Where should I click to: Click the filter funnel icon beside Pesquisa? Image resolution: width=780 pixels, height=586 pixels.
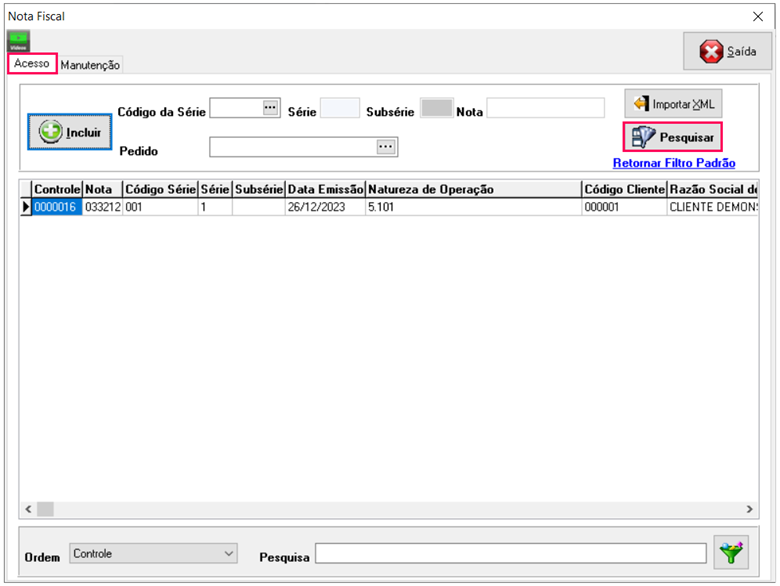click(732, 553)
